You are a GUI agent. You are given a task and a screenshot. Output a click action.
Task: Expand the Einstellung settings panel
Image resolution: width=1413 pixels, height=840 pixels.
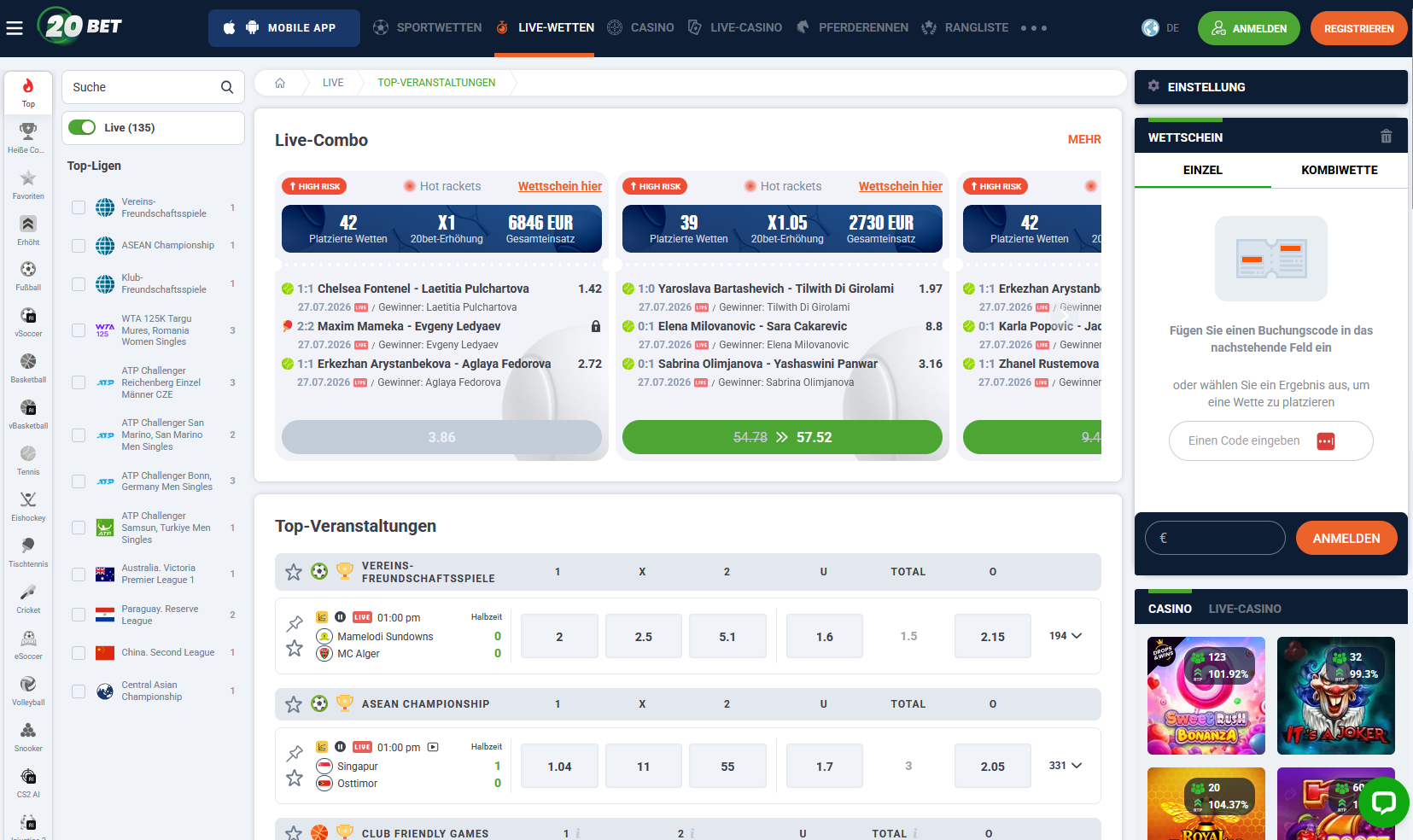(1270, 87)
